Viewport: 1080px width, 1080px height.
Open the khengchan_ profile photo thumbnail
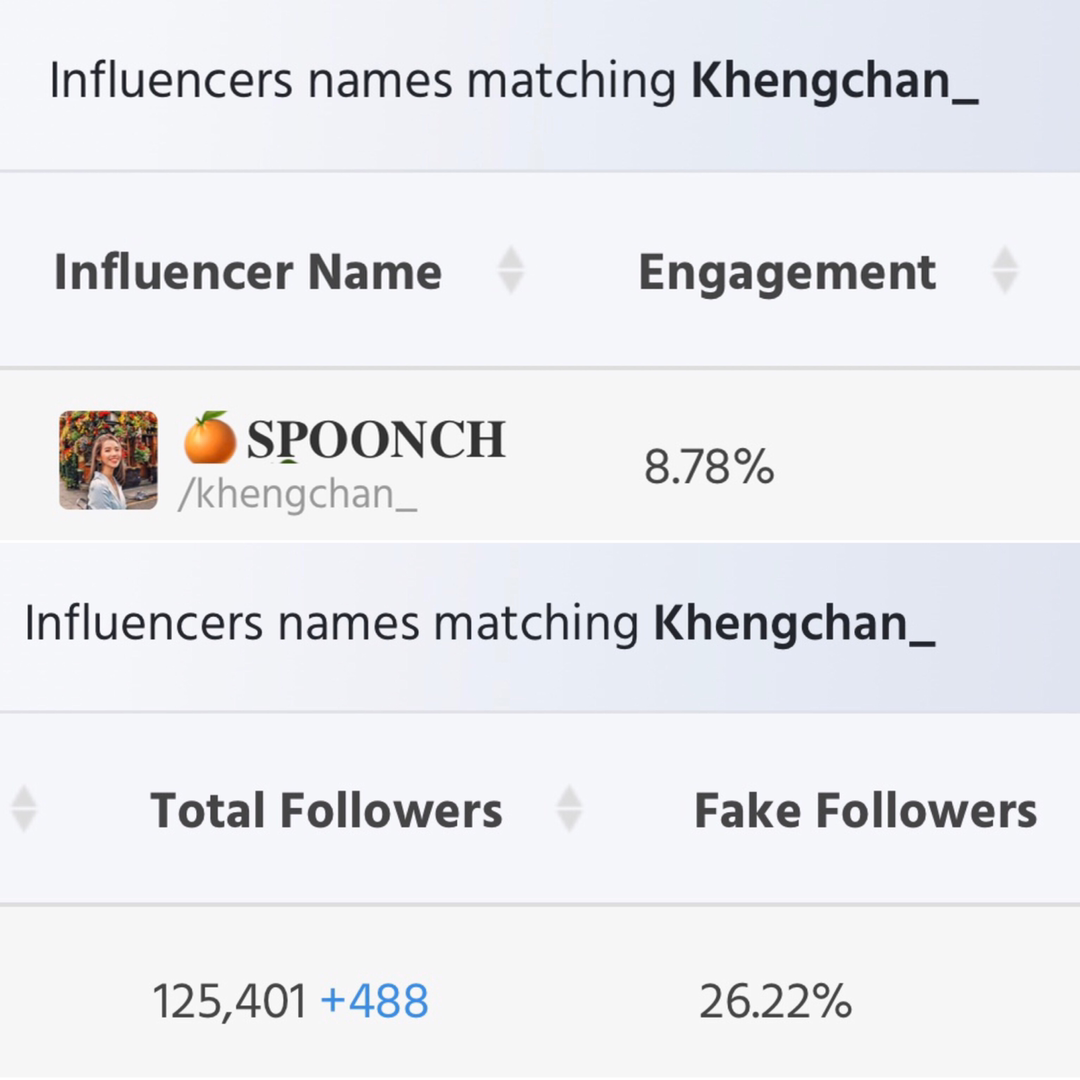click(x=108, y=460)
